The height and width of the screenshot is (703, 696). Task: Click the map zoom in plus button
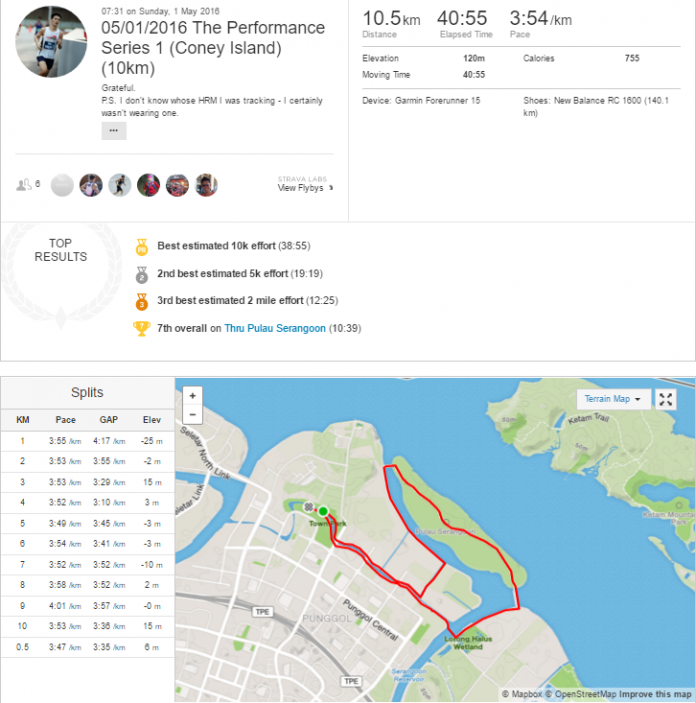[192, 395]
